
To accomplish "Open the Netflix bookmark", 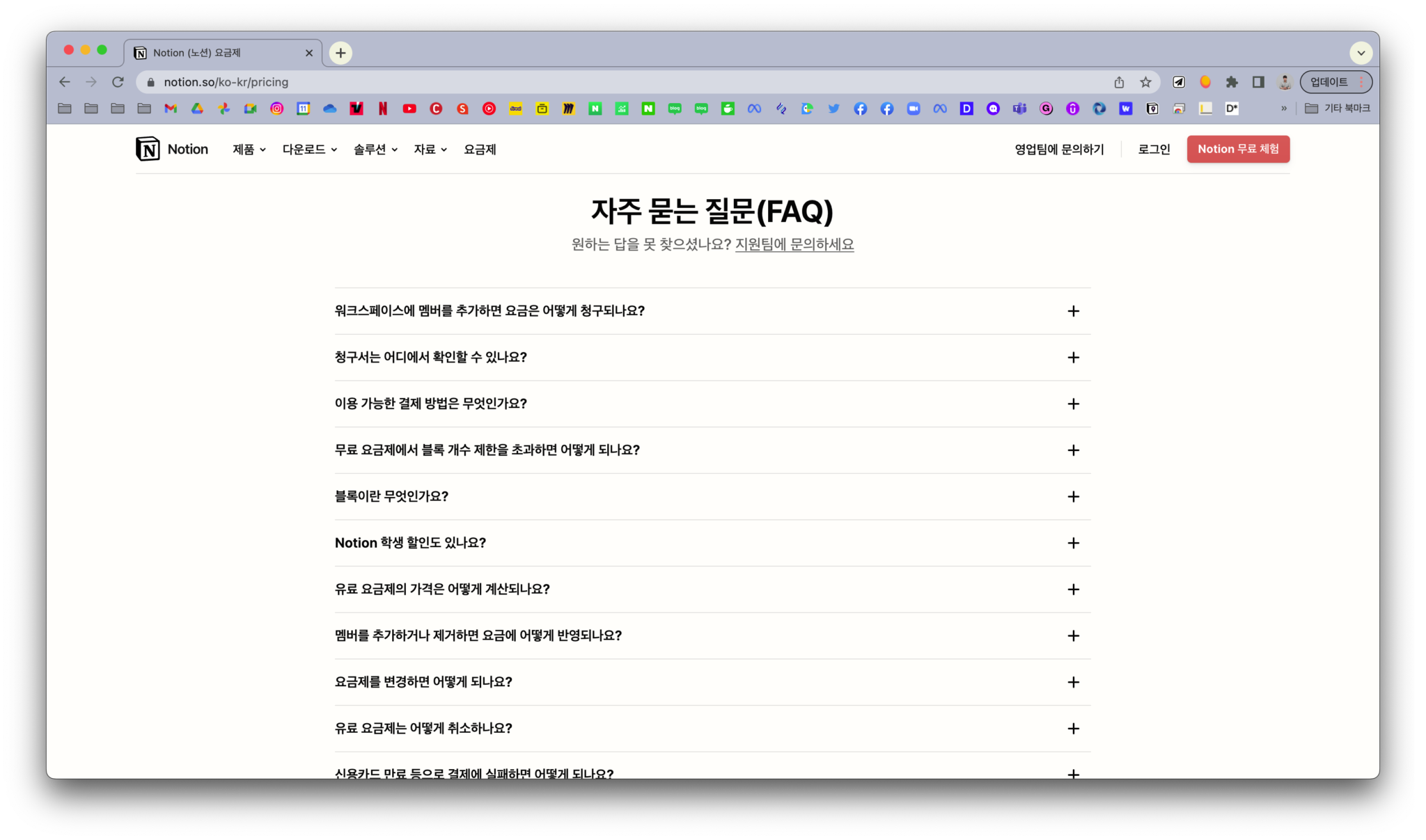I will [383, 109].
